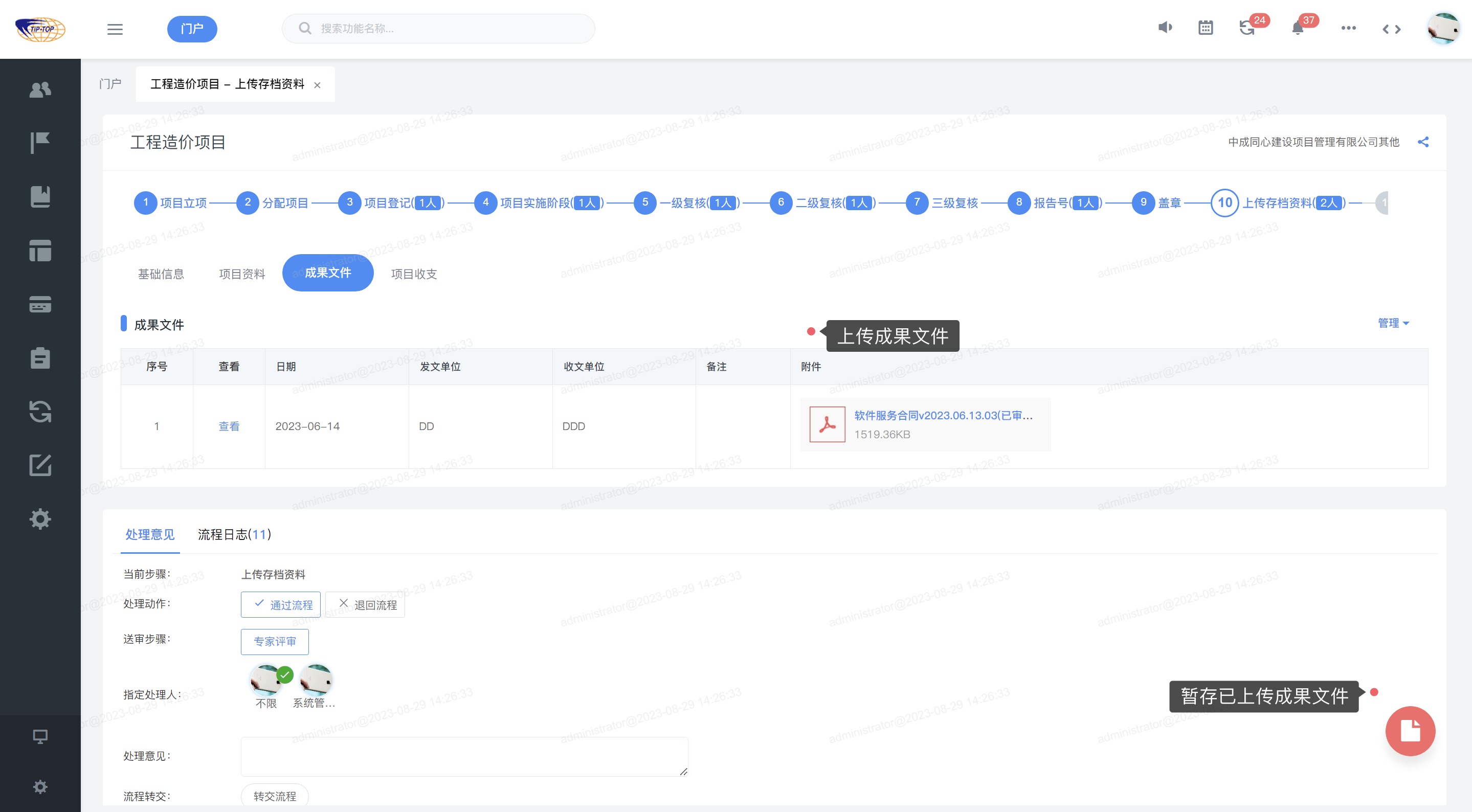Click the hamburger menu icon
Image resolution: width=1472 pixels, height=812 pixels.
click(115, 29)
